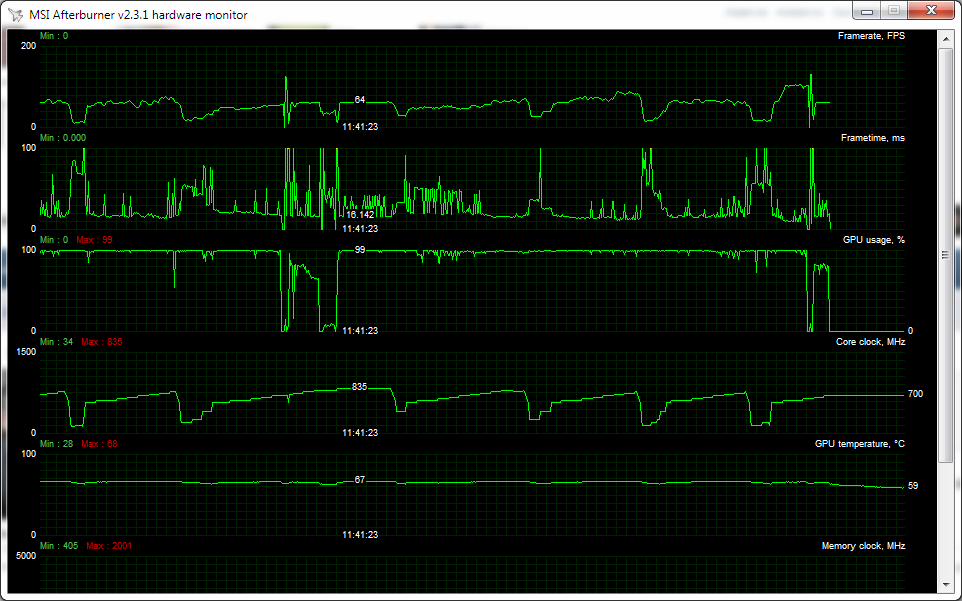Select the "Memory clock, MHz" graph label

point(863,546)
